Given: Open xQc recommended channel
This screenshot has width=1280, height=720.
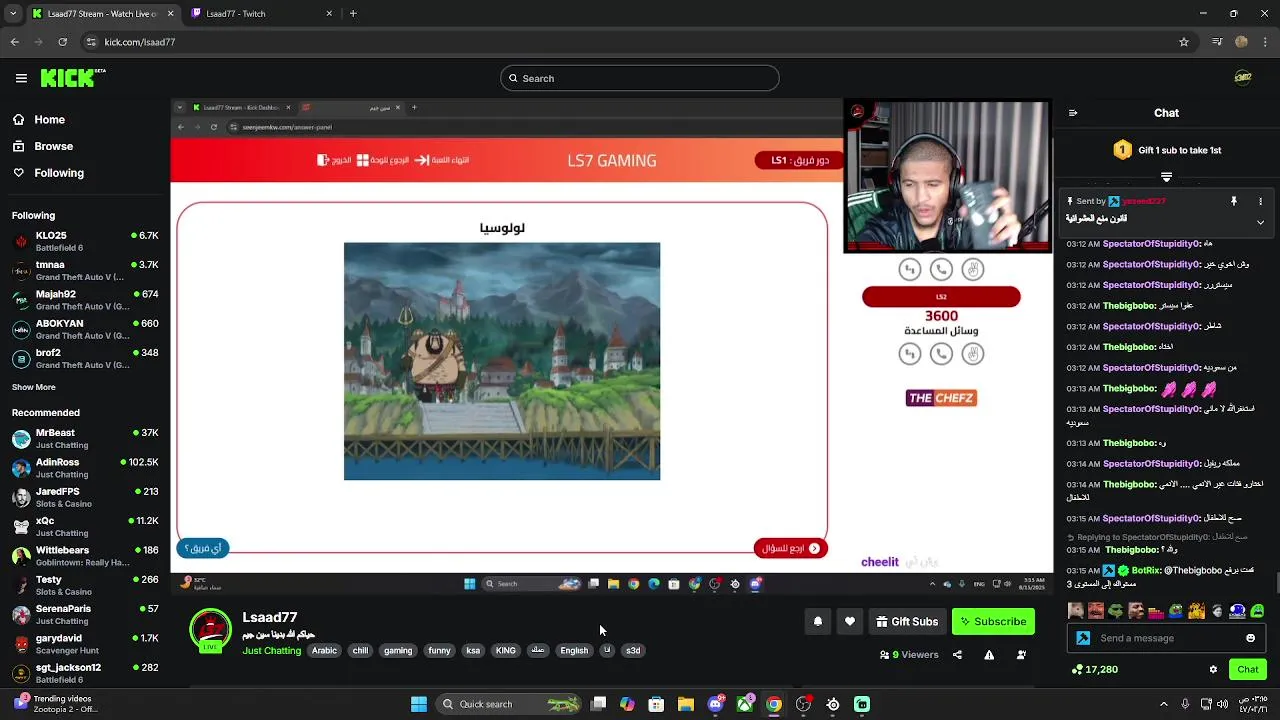Looking at the screenshot, I should pos(85,526).
